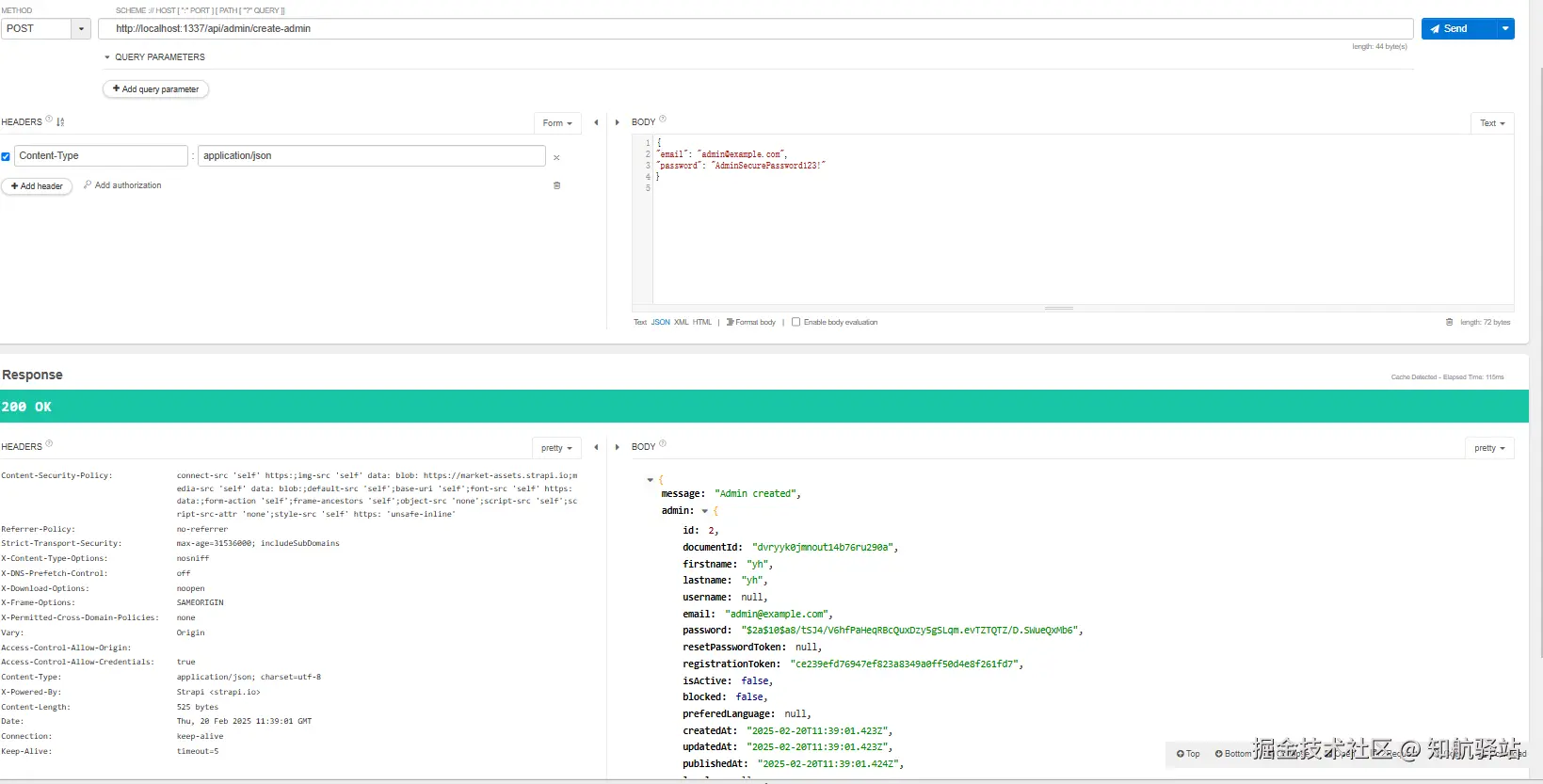The height and width of the screenshot is (784, 1543).
Task: Send the request
Action: point(1458,29)
